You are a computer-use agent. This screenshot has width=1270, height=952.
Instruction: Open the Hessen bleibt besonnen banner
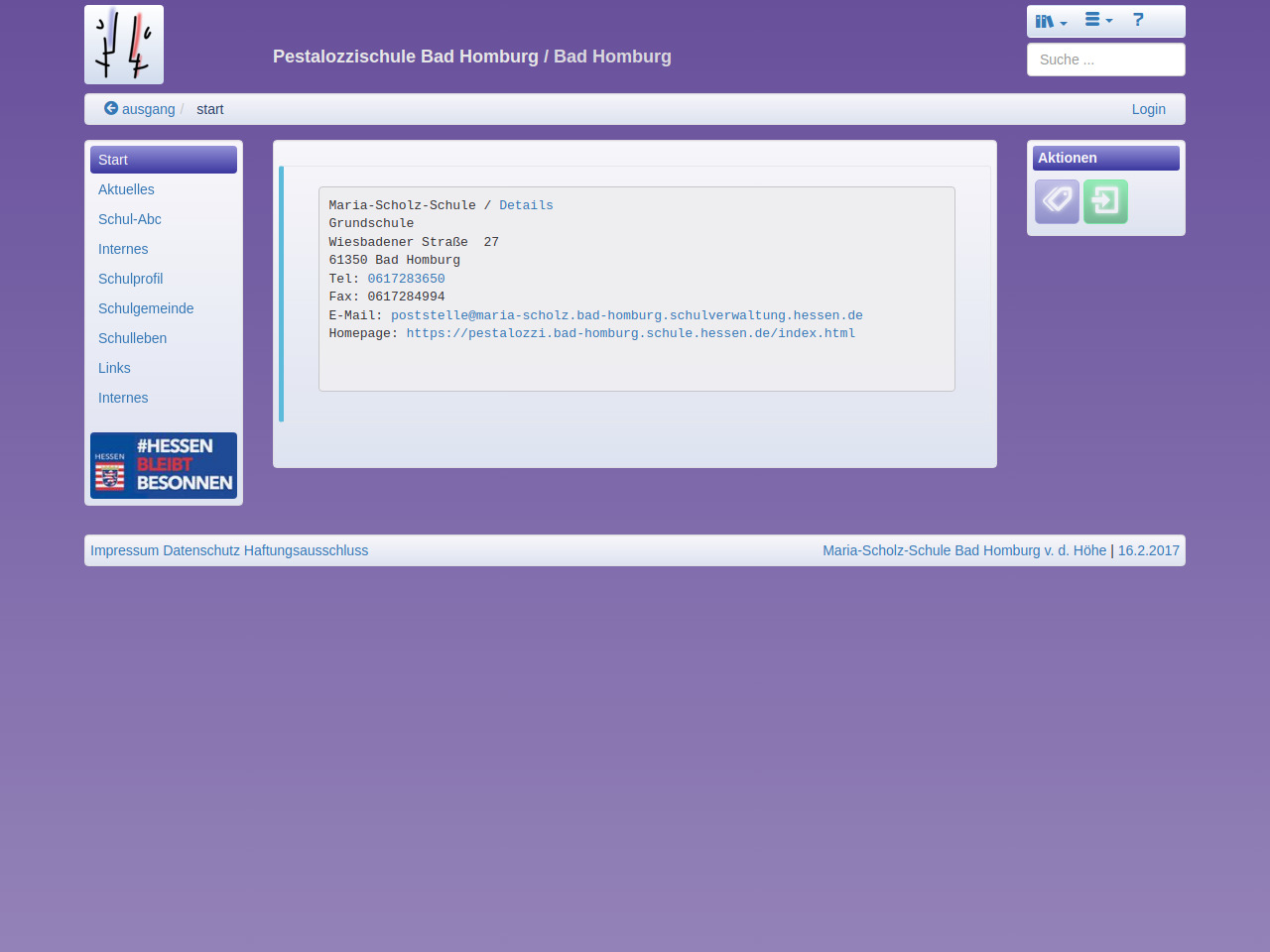coord(164,465)
